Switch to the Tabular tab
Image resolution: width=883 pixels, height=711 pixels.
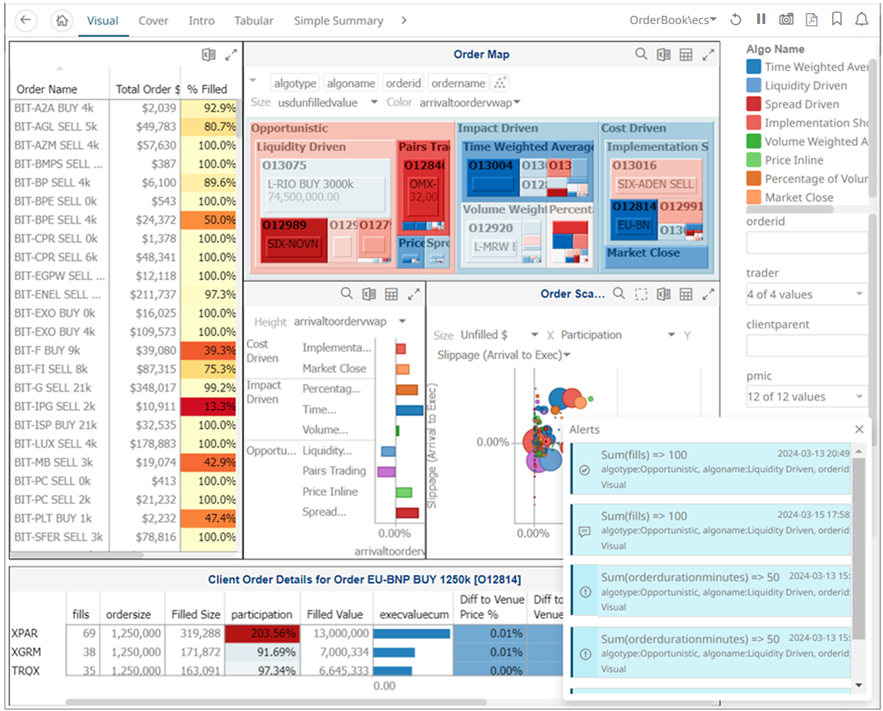(x=254, y=20)
